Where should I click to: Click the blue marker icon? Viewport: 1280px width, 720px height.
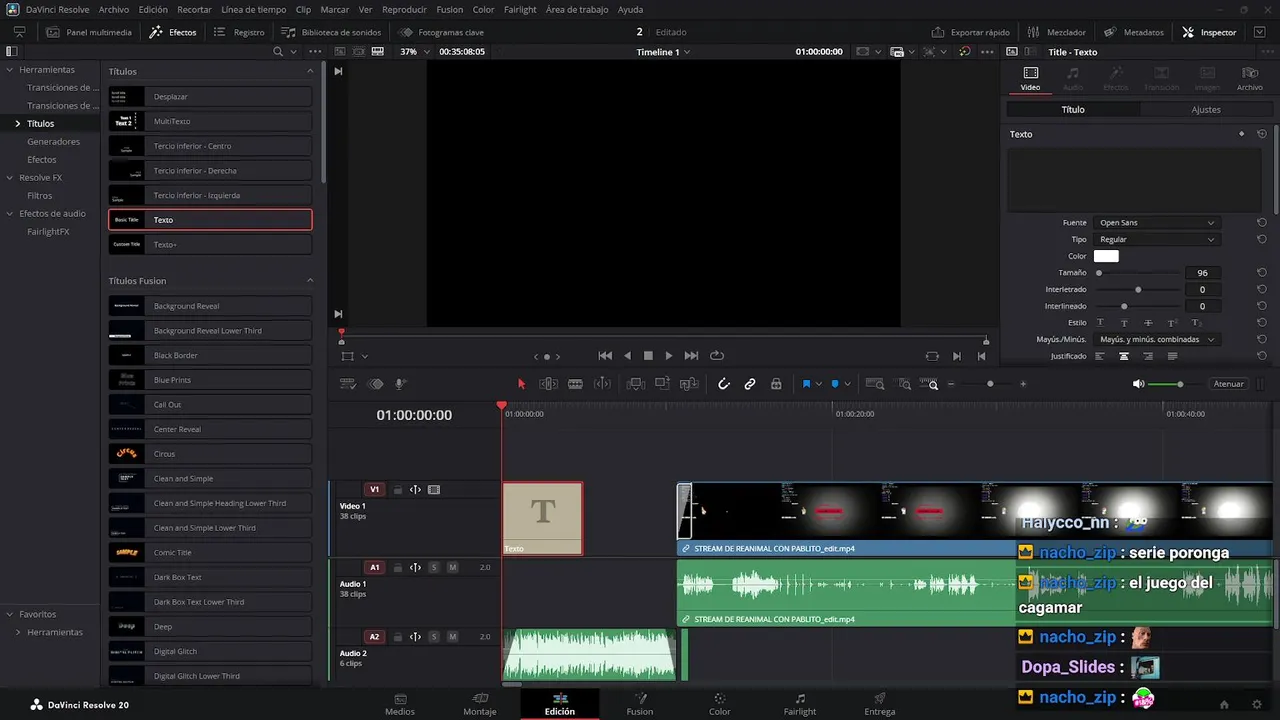pos(835,384)
